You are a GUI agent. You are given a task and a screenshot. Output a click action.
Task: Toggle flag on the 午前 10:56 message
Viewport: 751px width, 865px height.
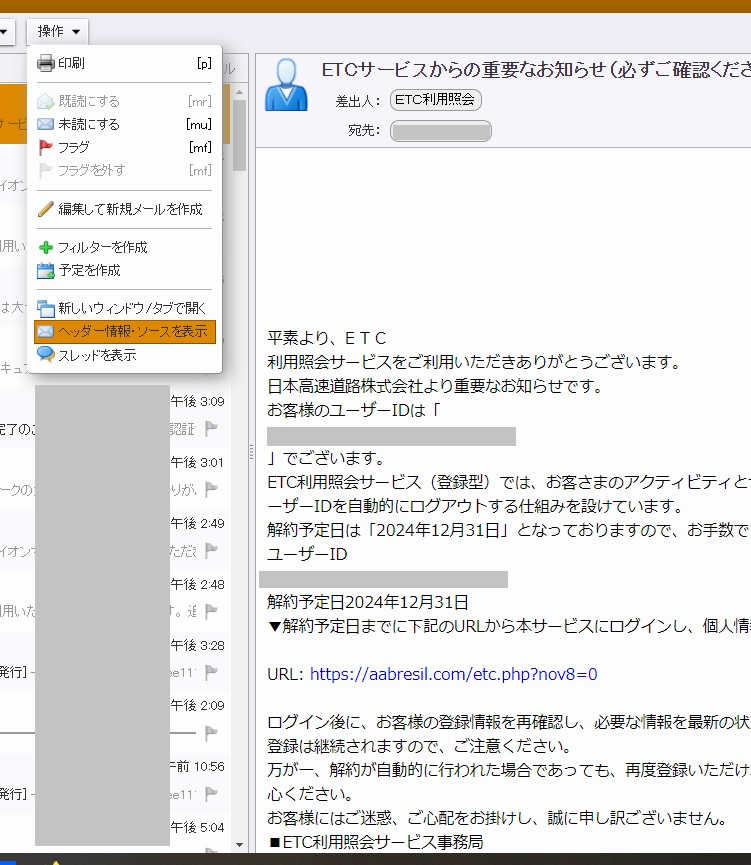(212, 794)
